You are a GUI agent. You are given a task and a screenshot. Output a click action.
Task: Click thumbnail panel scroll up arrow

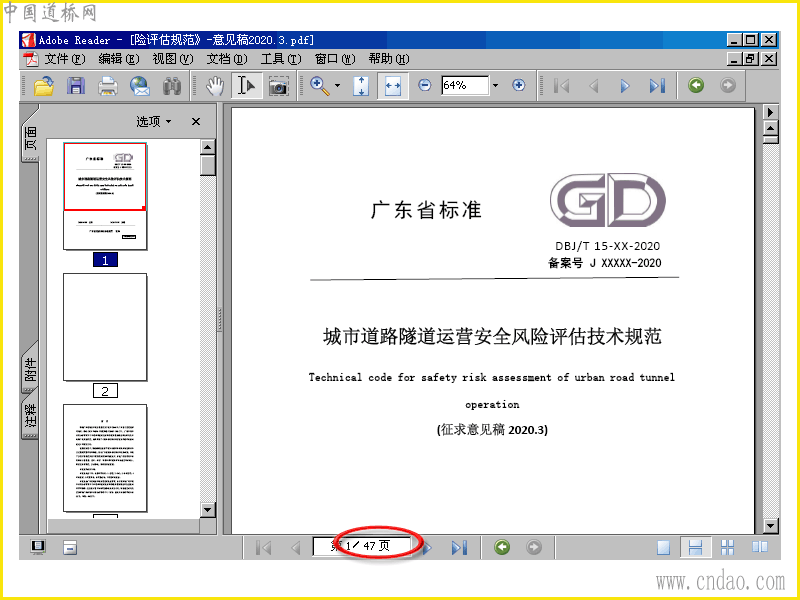click(207, 147)
